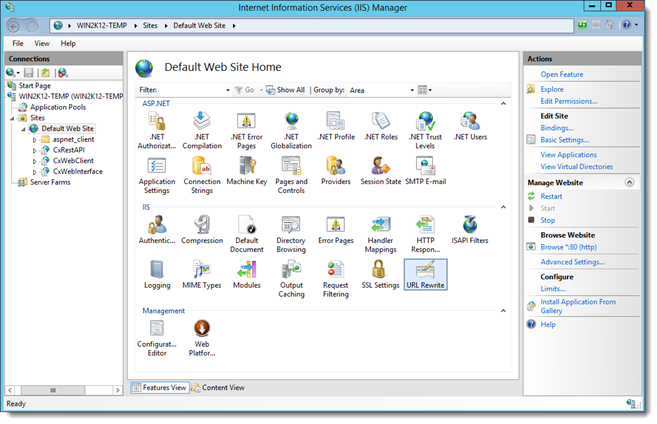This screenshot has height=424, width=657.
Task: Select Server Farms tree item
Action: pyautogui.click(x=50, y=182)
